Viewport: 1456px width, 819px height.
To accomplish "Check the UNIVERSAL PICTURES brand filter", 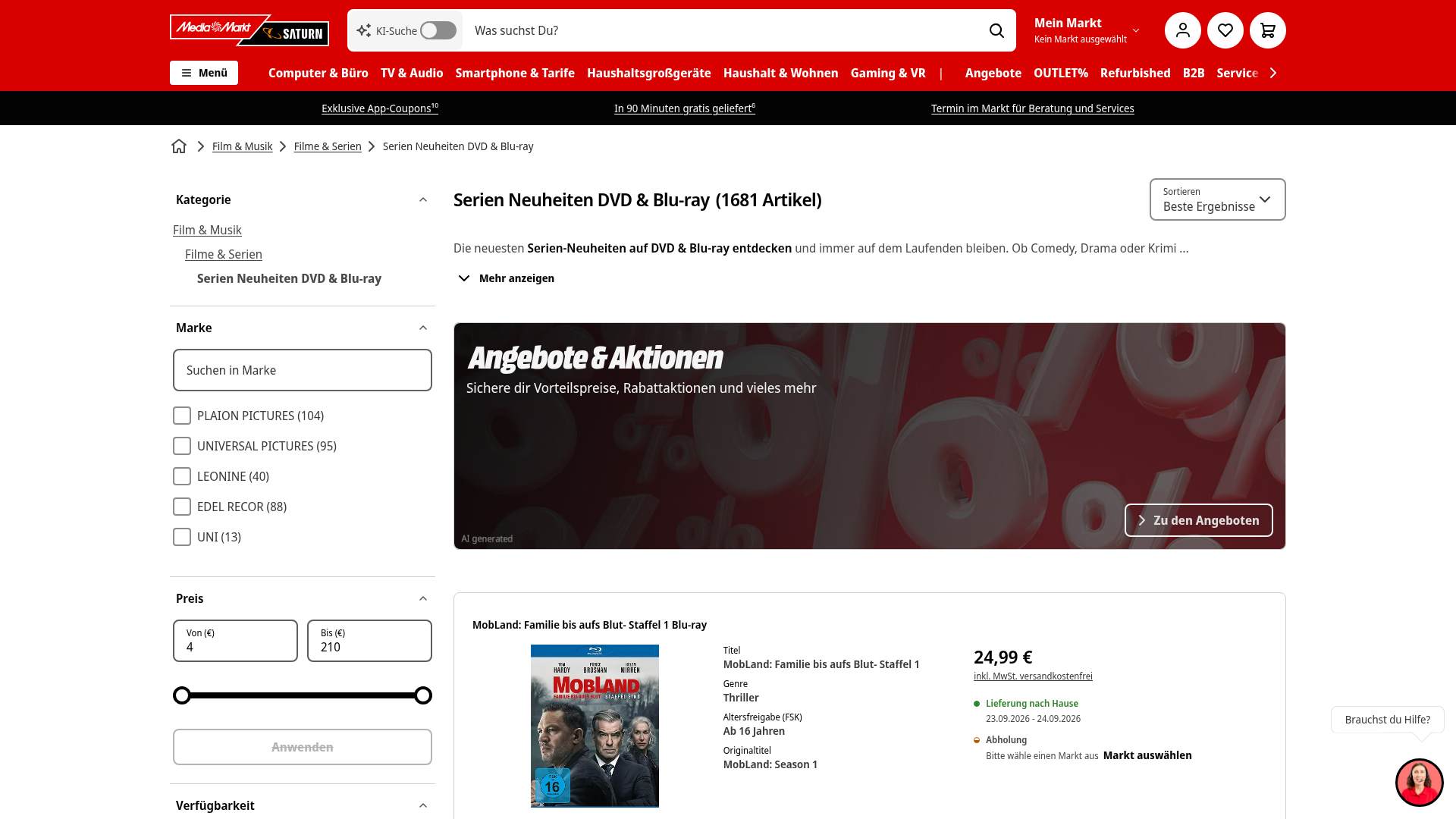I will 182,446.
